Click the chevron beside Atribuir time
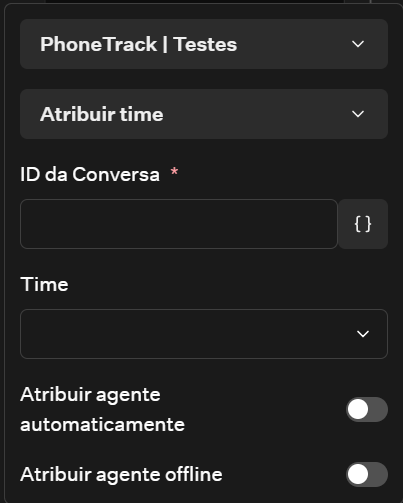Viewport: 403px width, 503px height. (358, 114)
